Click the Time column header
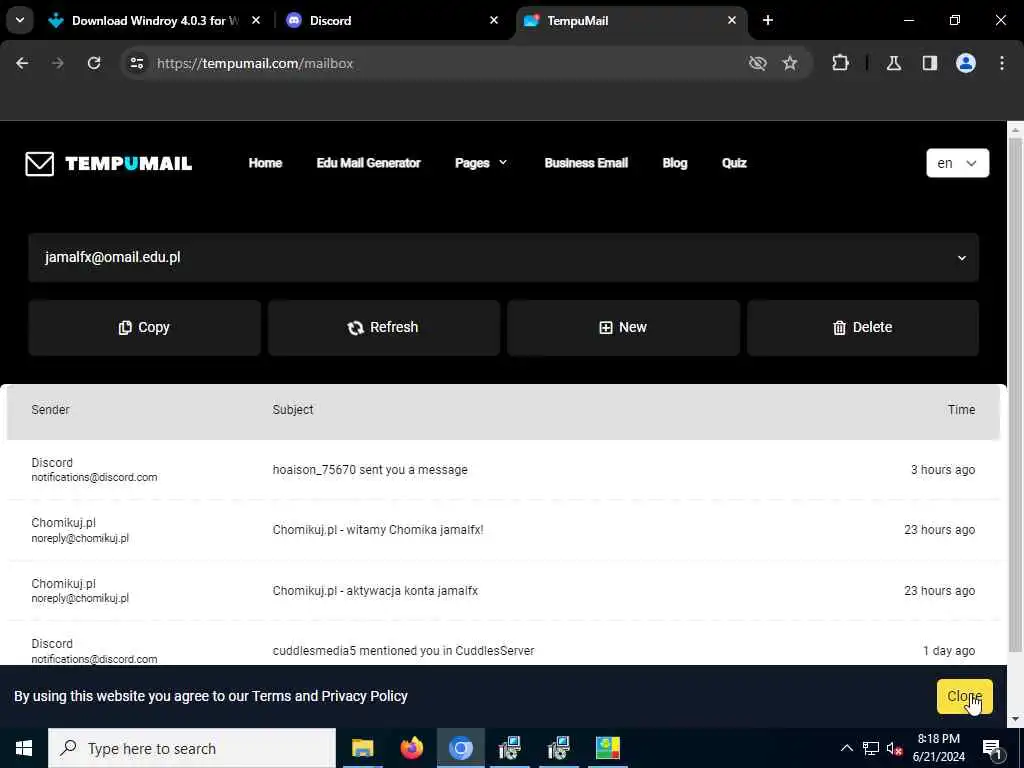The width and height of the screenshot is (1024, 768). coord(961,409)
